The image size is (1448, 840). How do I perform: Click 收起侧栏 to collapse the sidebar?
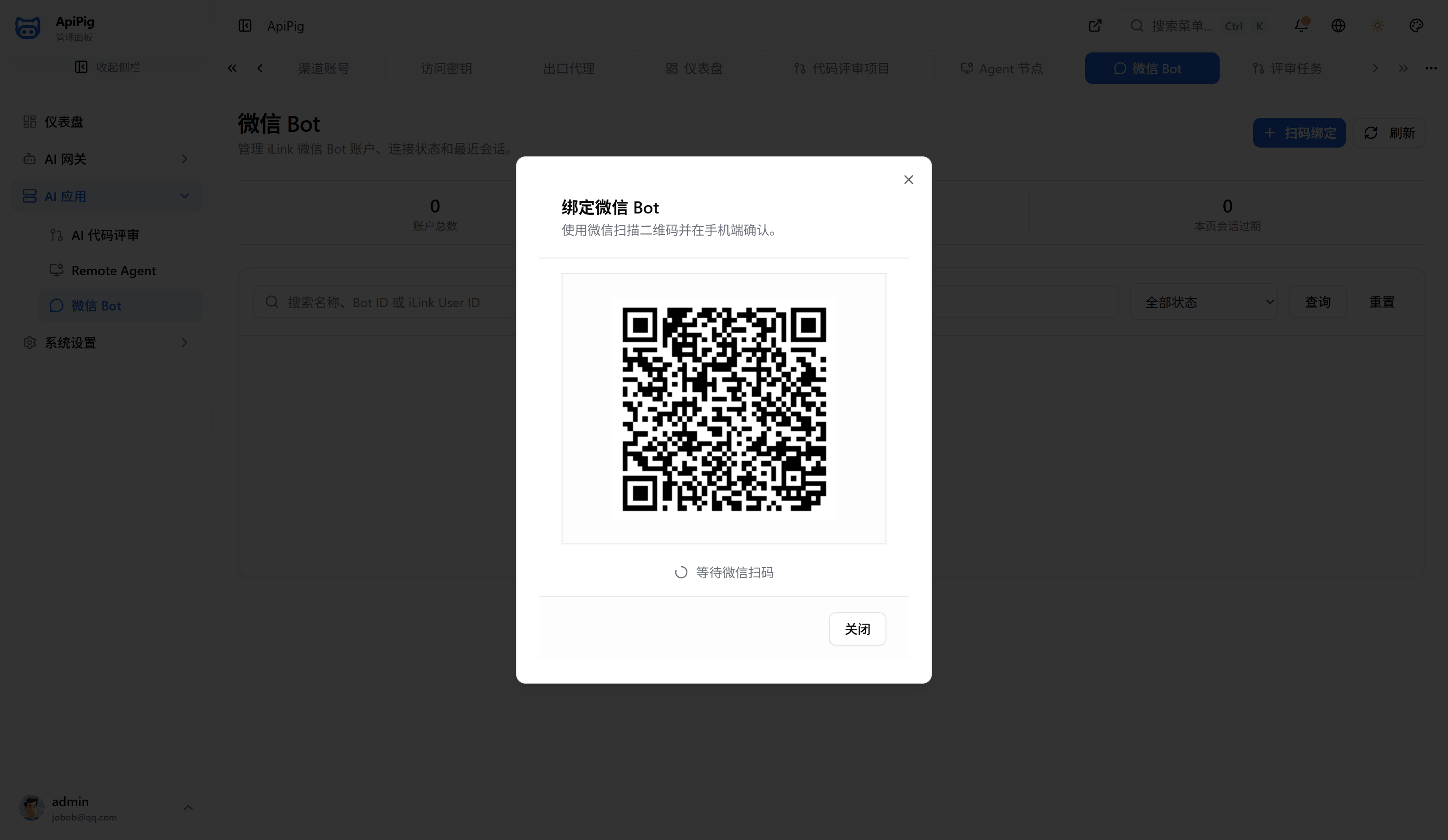click(107, 67)
